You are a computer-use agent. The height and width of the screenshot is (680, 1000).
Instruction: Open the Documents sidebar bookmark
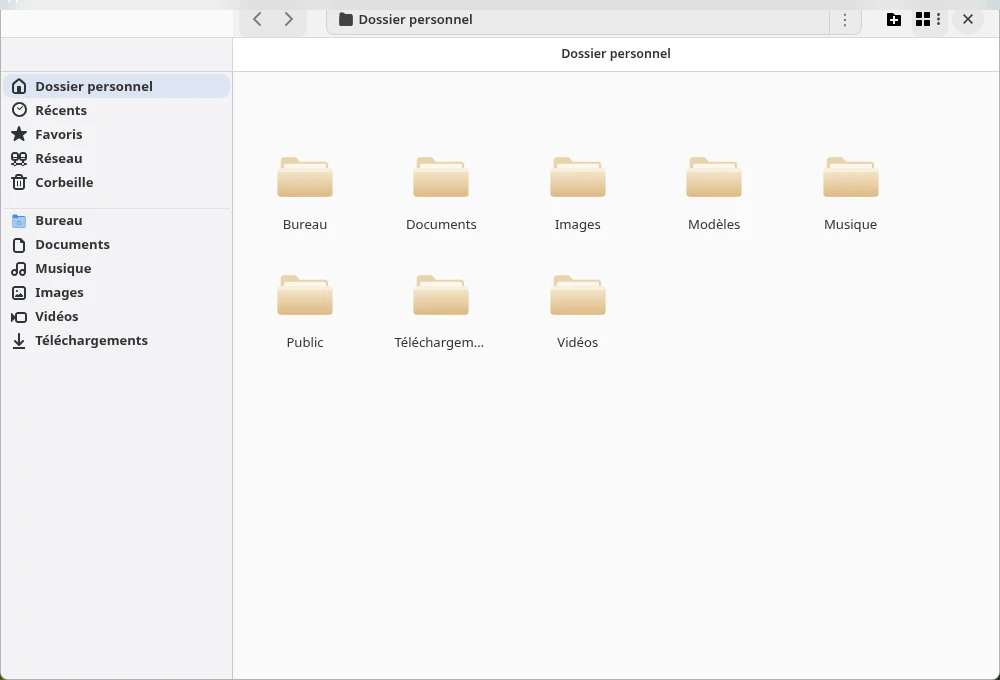click(117, 245)
